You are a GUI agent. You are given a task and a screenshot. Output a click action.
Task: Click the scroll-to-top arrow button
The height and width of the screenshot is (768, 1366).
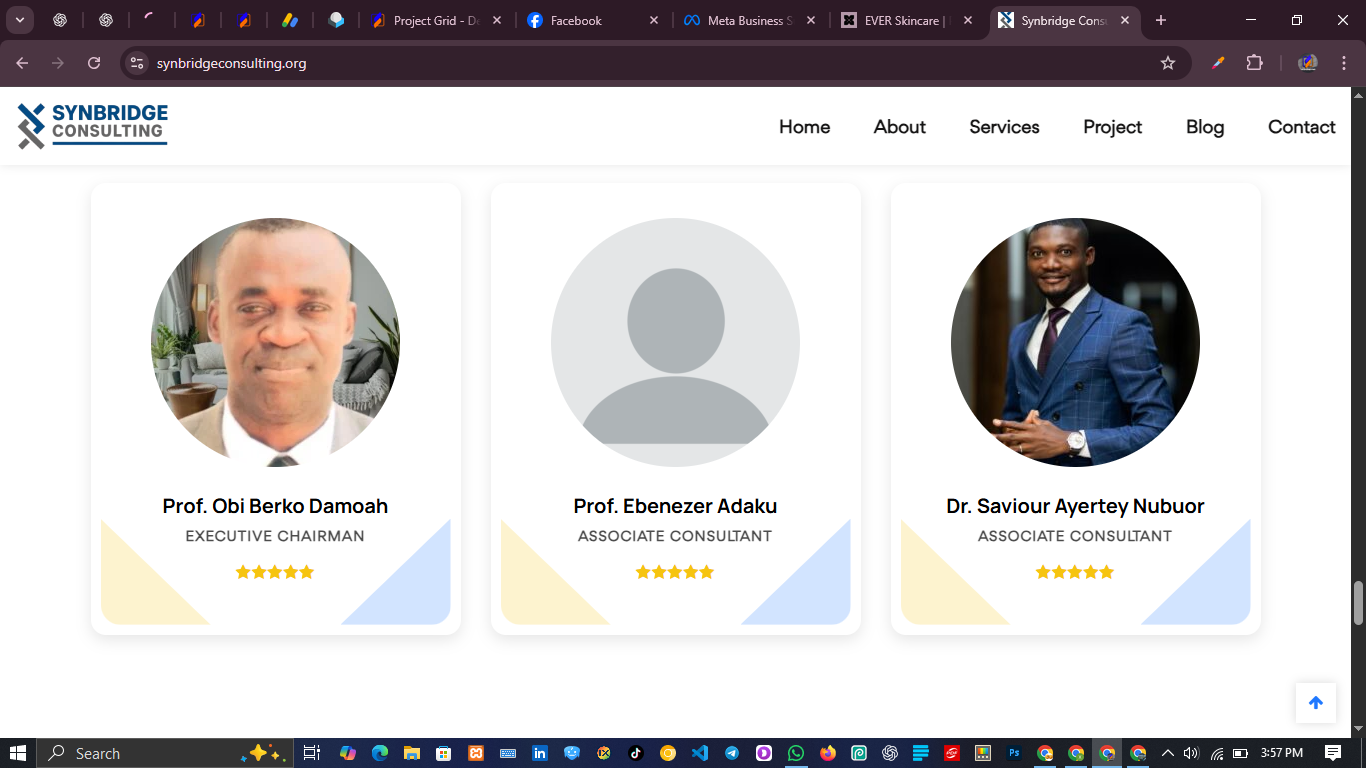point(1316,703)
